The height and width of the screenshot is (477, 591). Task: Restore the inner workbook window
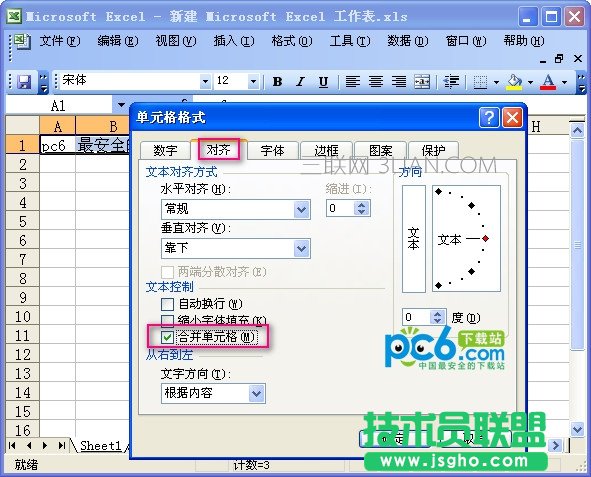pyautogui.click(x=559, y=59)
